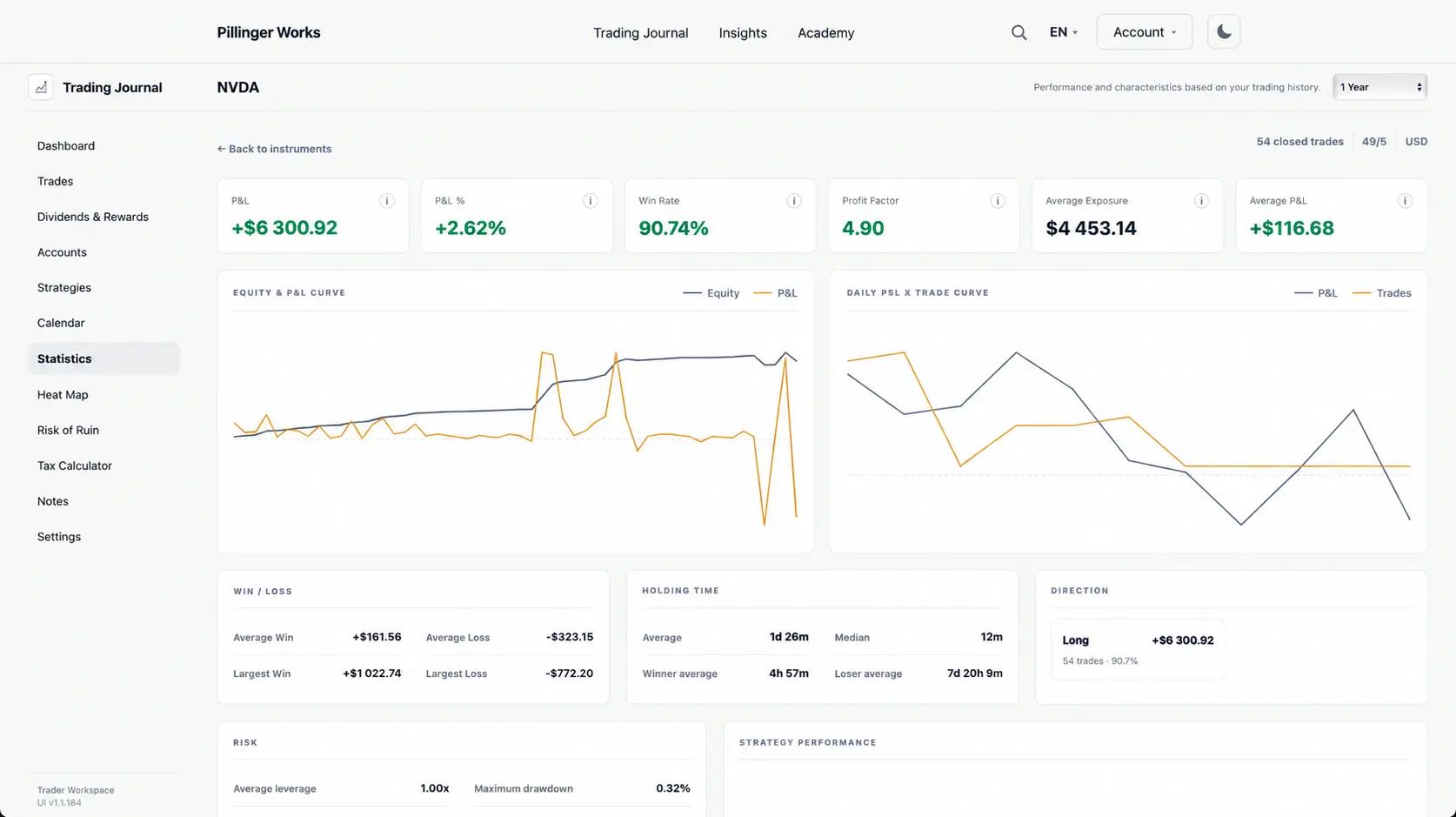Toggle P&L series in Equity & P&L legend
Viewport: 1456px width, 817px height.
click(x=776, y=293)
